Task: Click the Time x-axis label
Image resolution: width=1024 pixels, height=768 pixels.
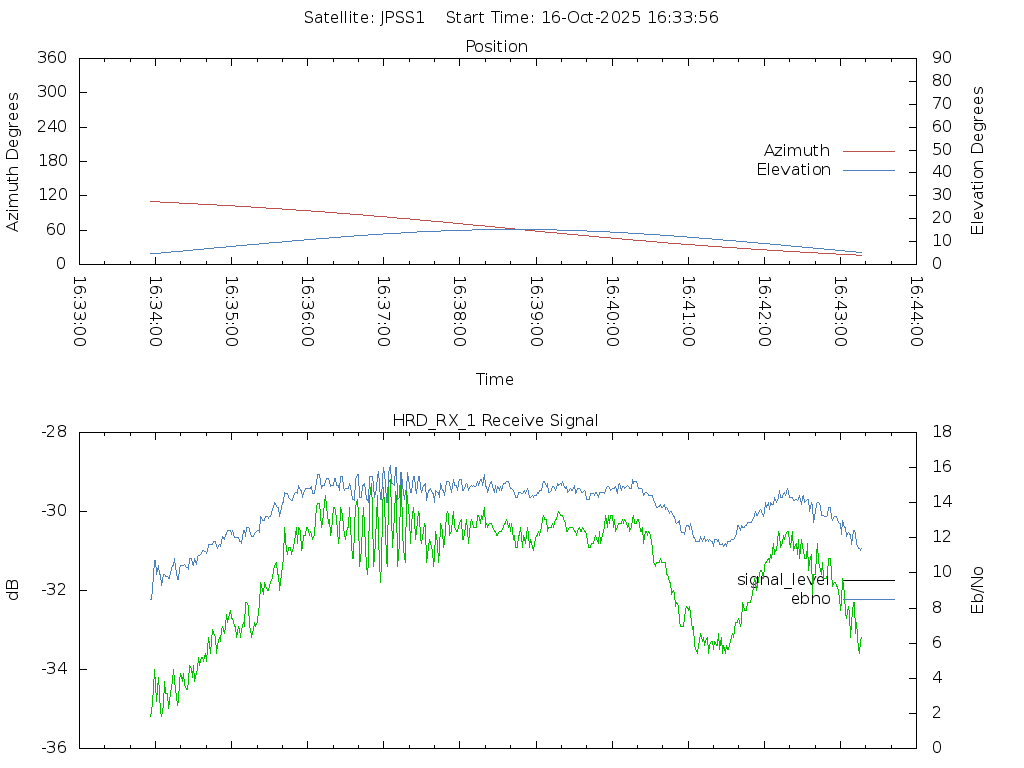Action: (495, 380)
